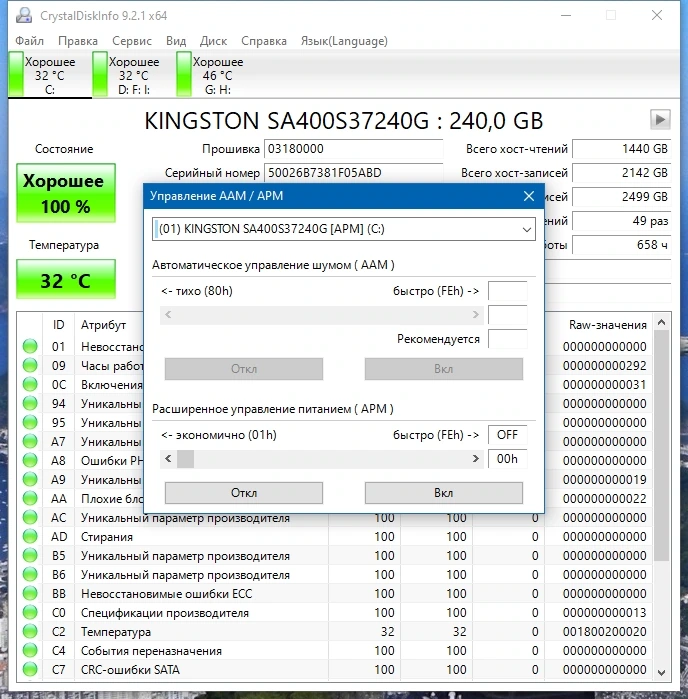The height and width of the screenshot is (699, 688).
Task: Click the attribute list scrollbar thumb
Action: click(662, 446)
